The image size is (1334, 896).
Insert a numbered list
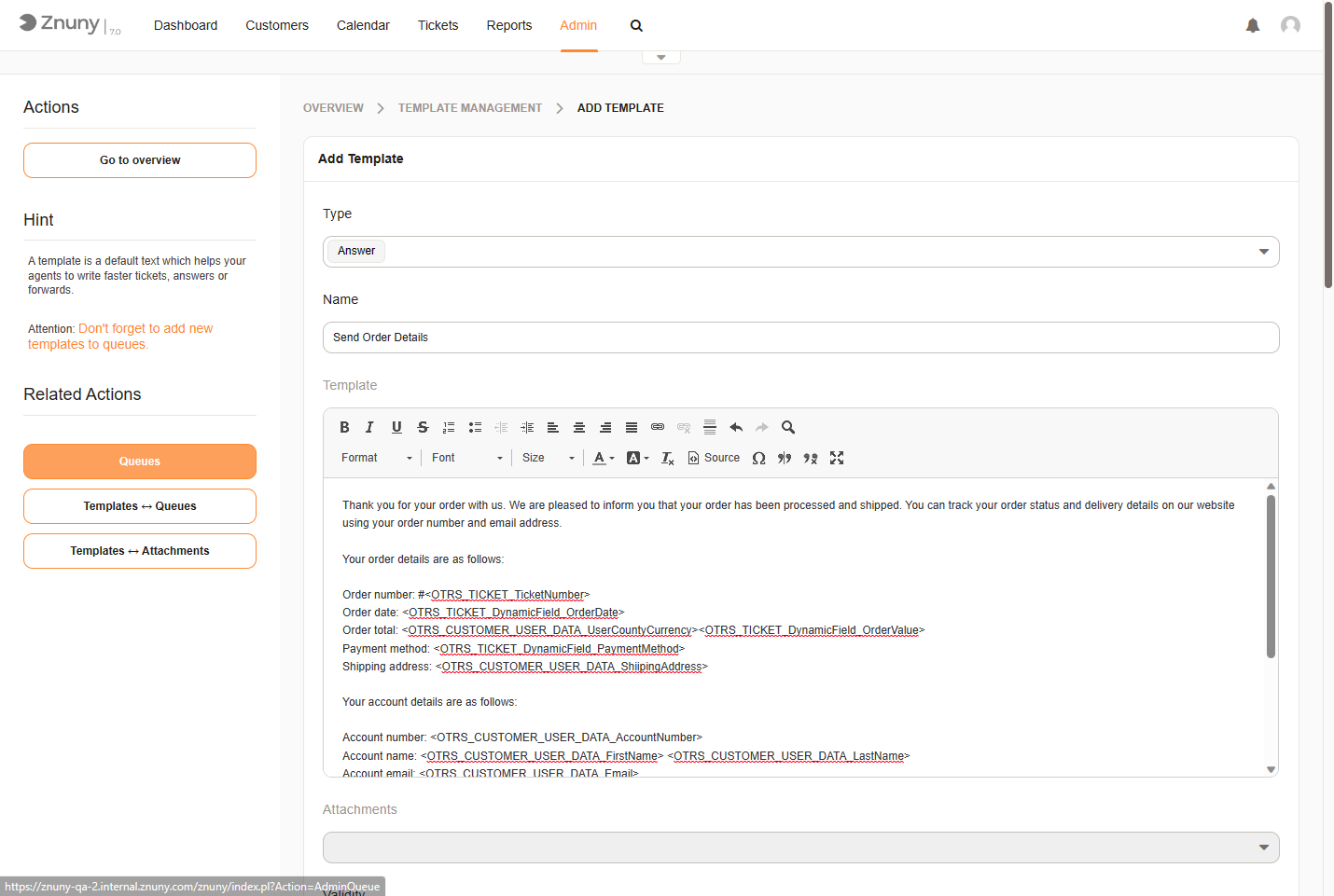449,427
